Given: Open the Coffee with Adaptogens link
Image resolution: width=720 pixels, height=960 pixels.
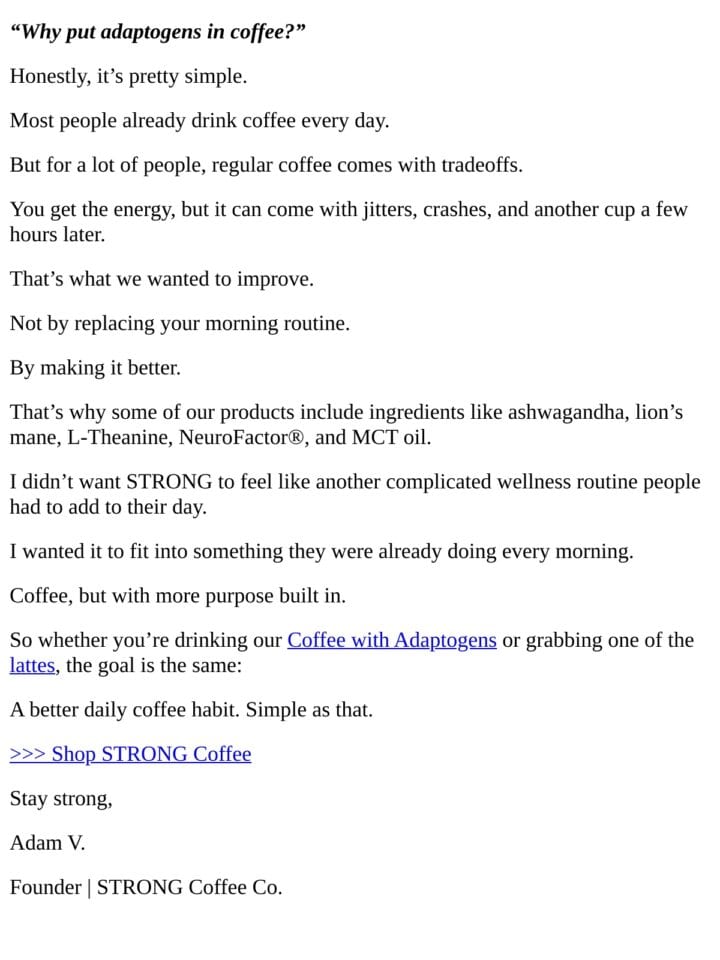Looking at the screenshot, I should point(392,640).
